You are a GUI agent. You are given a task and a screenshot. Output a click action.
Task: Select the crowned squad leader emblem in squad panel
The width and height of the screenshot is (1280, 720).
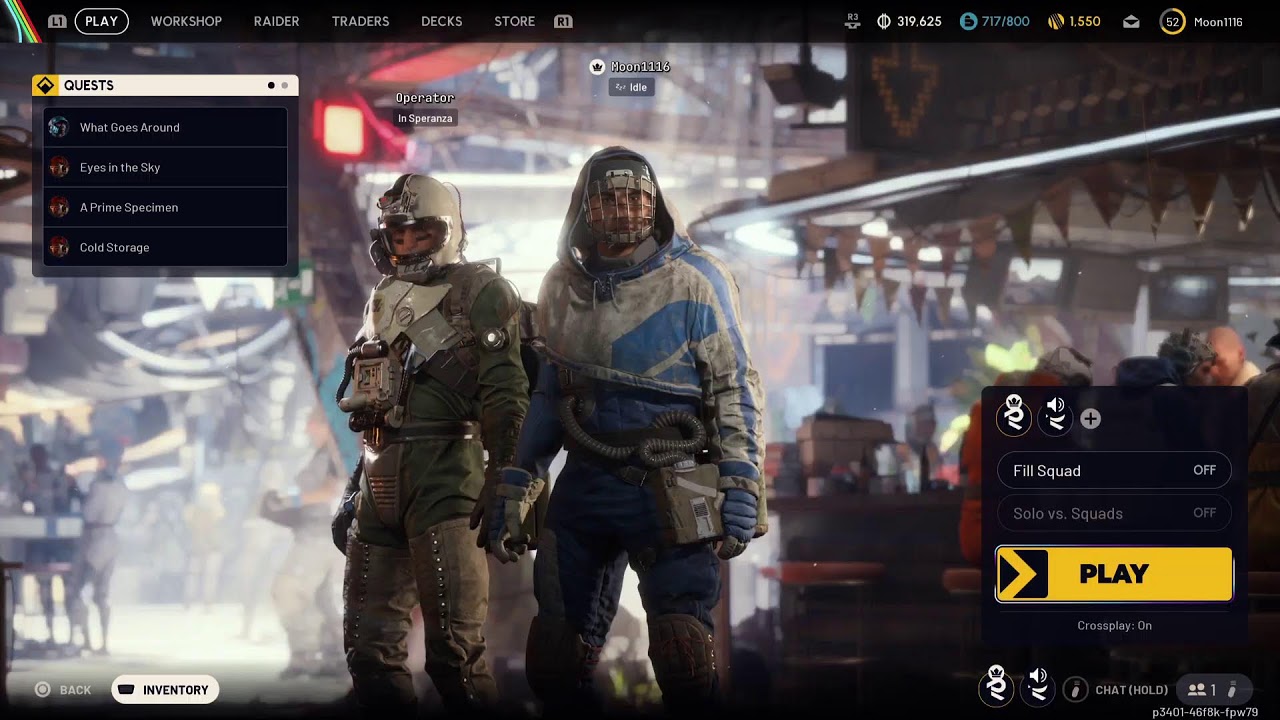click(1014, 415)
